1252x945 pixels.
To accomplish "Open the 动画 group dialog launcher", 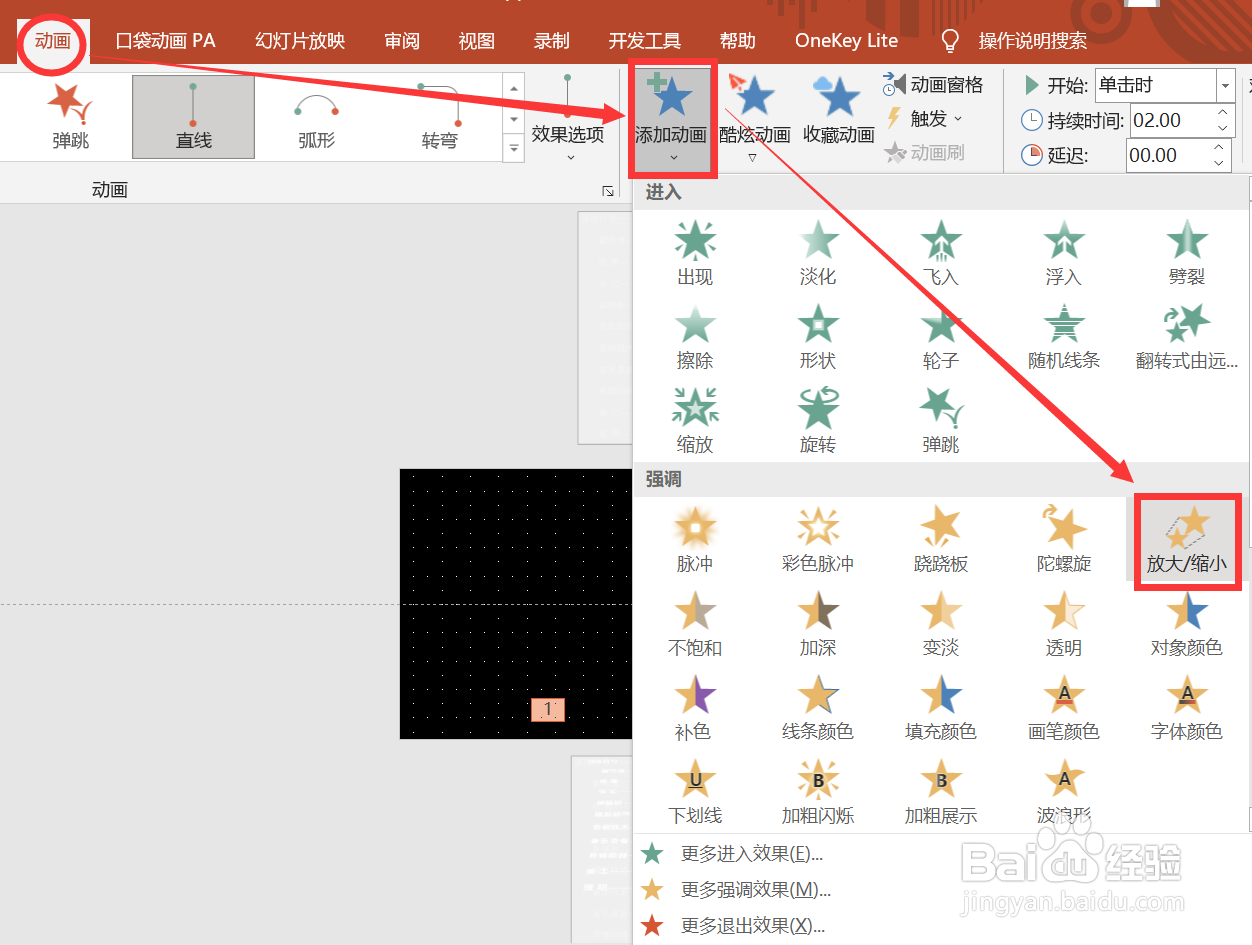I will coord(607,191).
